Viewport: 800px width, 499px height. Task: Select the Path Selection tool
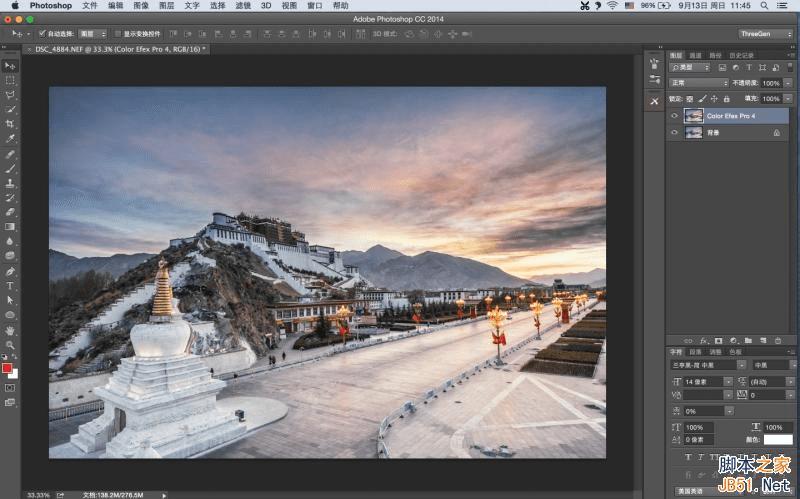pos(10,301)
